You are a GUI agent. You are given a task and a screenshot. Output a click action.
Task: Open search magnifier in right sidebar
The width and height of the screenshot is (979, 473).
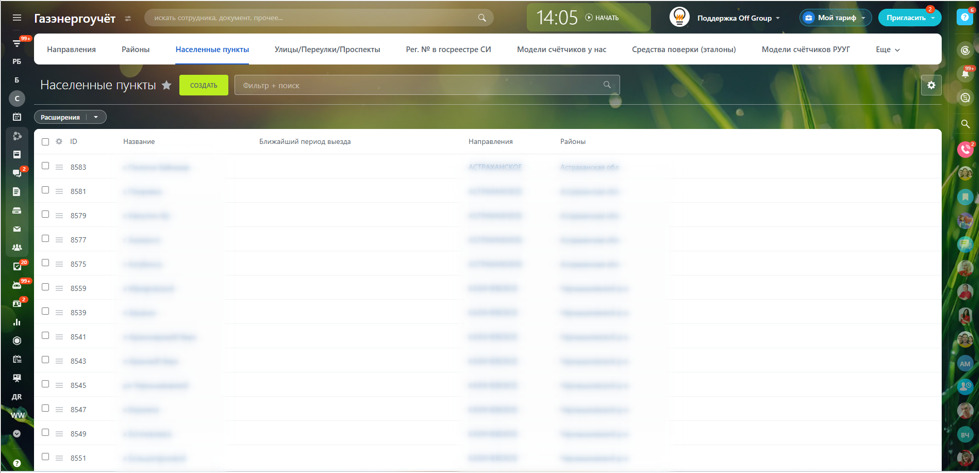(x=965, y=124)
